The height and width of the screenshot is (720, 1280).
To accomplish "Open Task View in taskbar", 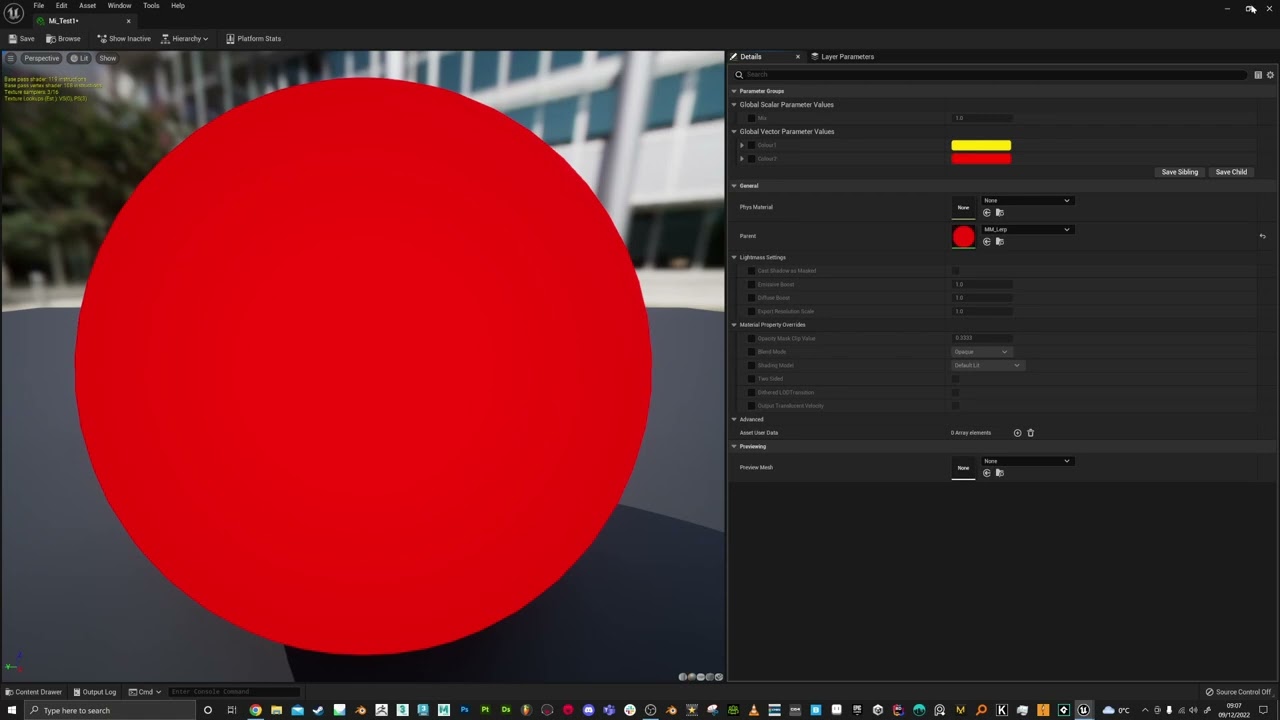I will click(231, 710).
